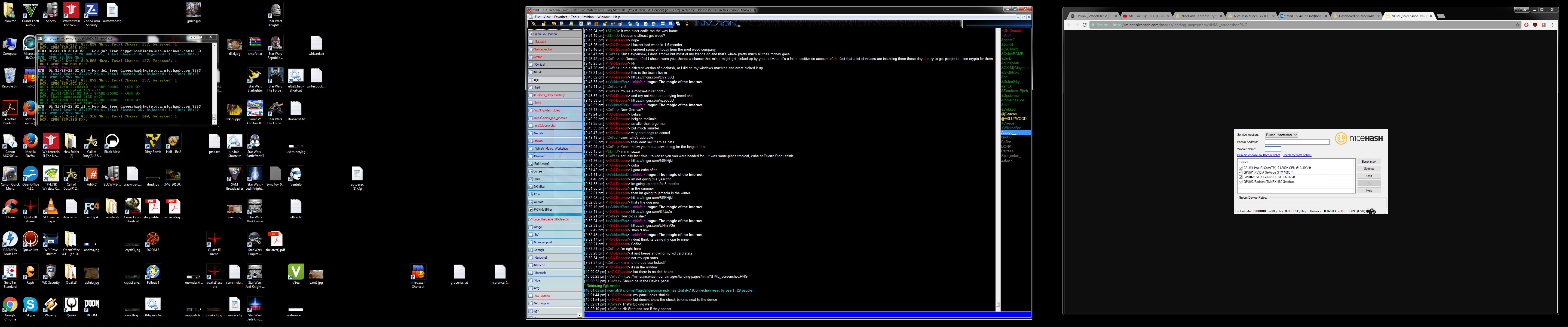Select the SAM Broadcaster desktop icon

(234, 178)
